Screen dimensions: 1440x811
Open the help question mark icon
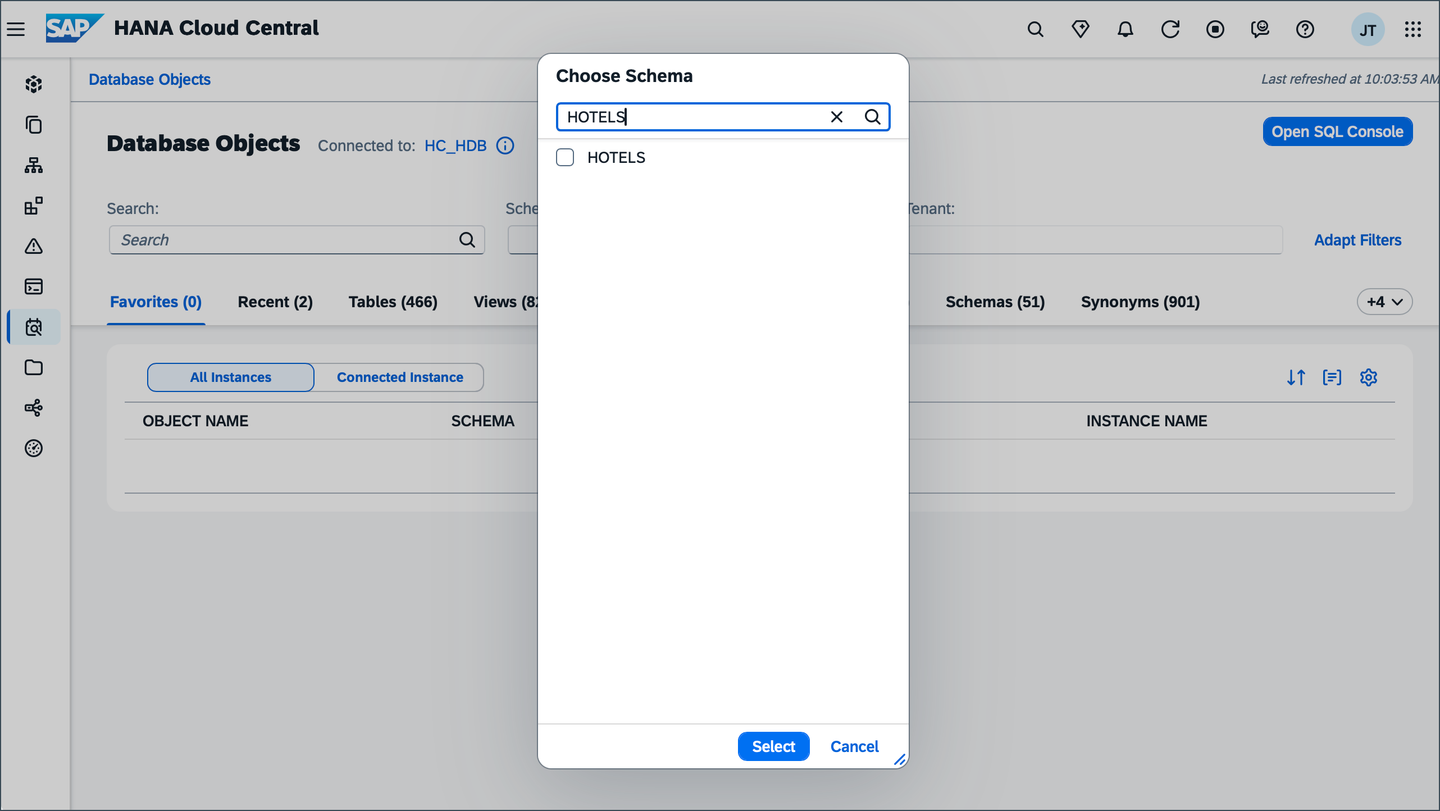coord(1305,29)
